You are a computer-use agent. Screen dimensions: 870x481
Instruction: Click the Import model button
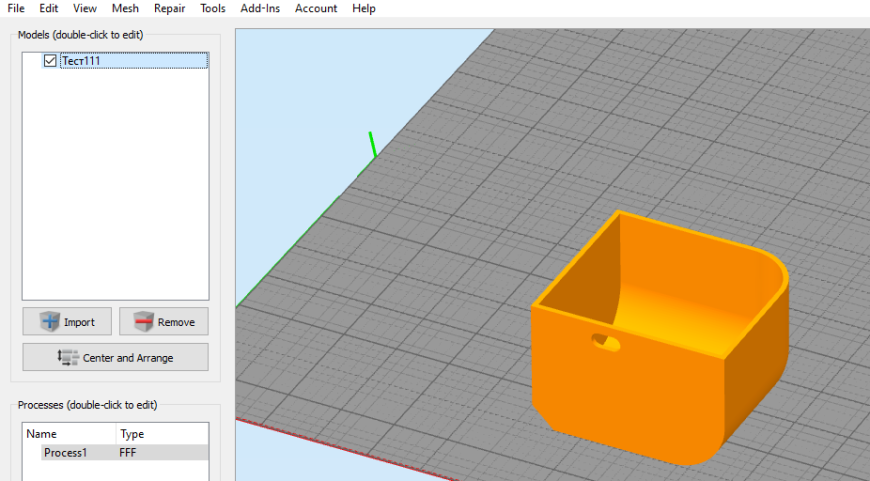coord(67,322)
